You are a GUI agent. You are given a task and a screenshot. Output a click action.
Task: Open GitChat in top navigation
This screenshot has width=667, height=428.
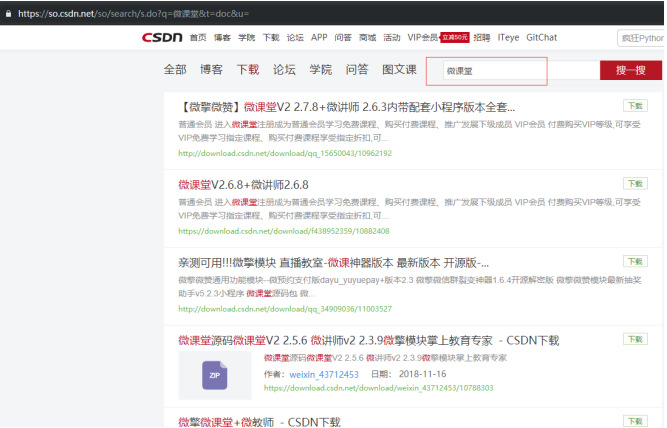click(x=542, y=37)
